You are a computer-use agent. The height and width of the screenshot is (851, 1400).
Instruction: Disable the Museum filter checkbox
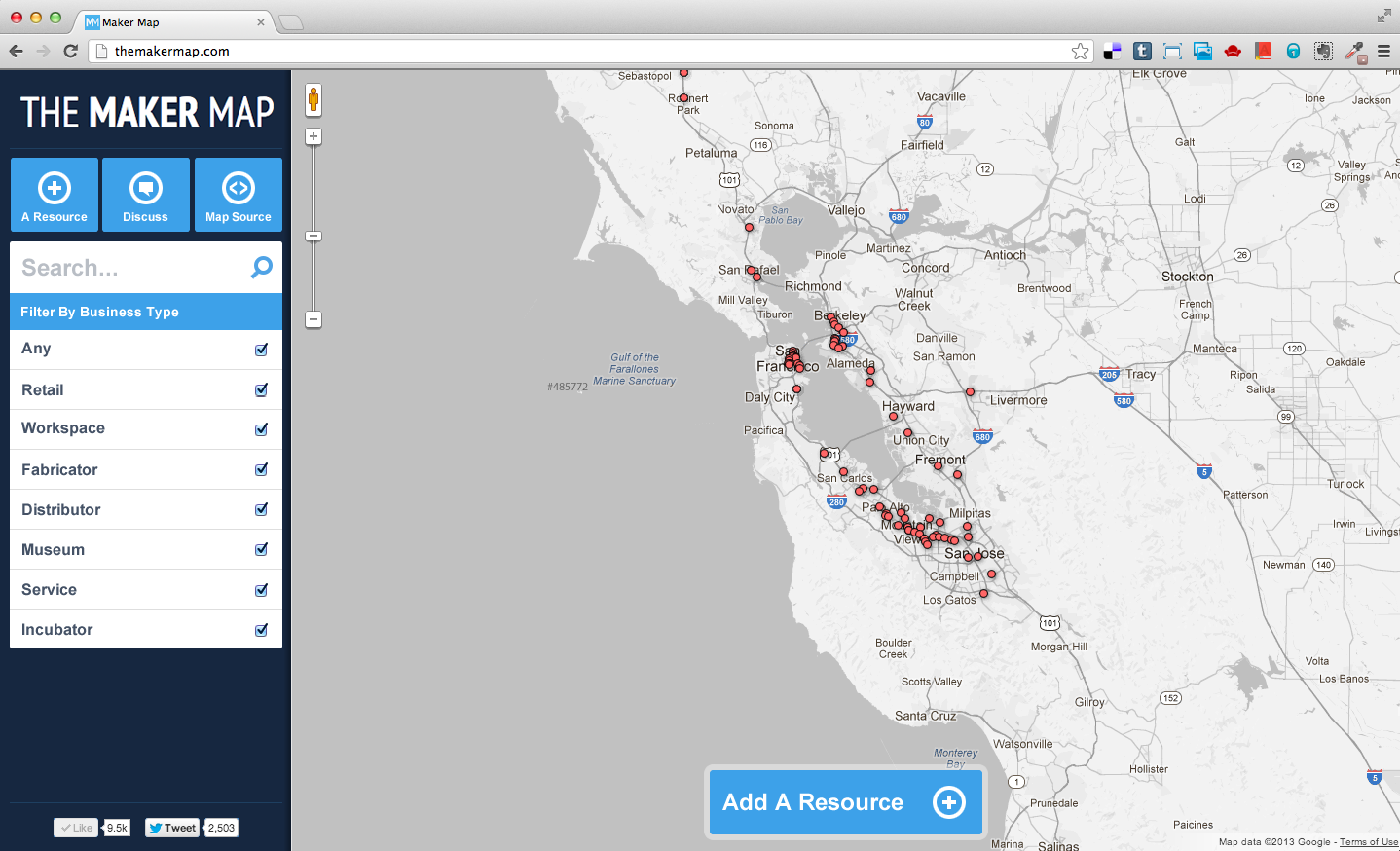pos(261,549)
